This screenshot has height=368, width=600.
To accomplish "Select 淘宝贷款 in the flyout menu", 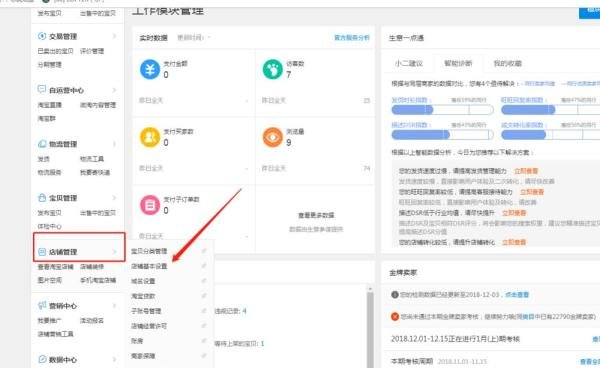I will (143, 296).
